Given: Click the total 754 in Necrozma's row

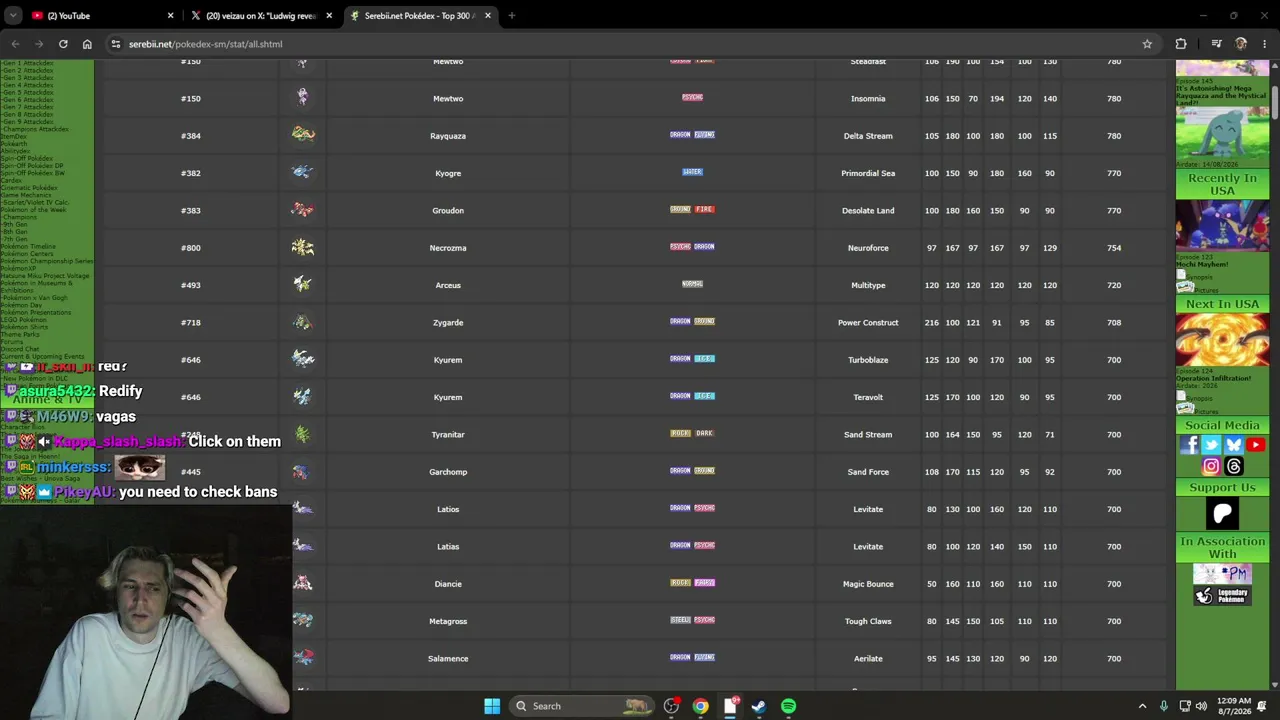Looking at the screenshot, I should (1114, 248).
